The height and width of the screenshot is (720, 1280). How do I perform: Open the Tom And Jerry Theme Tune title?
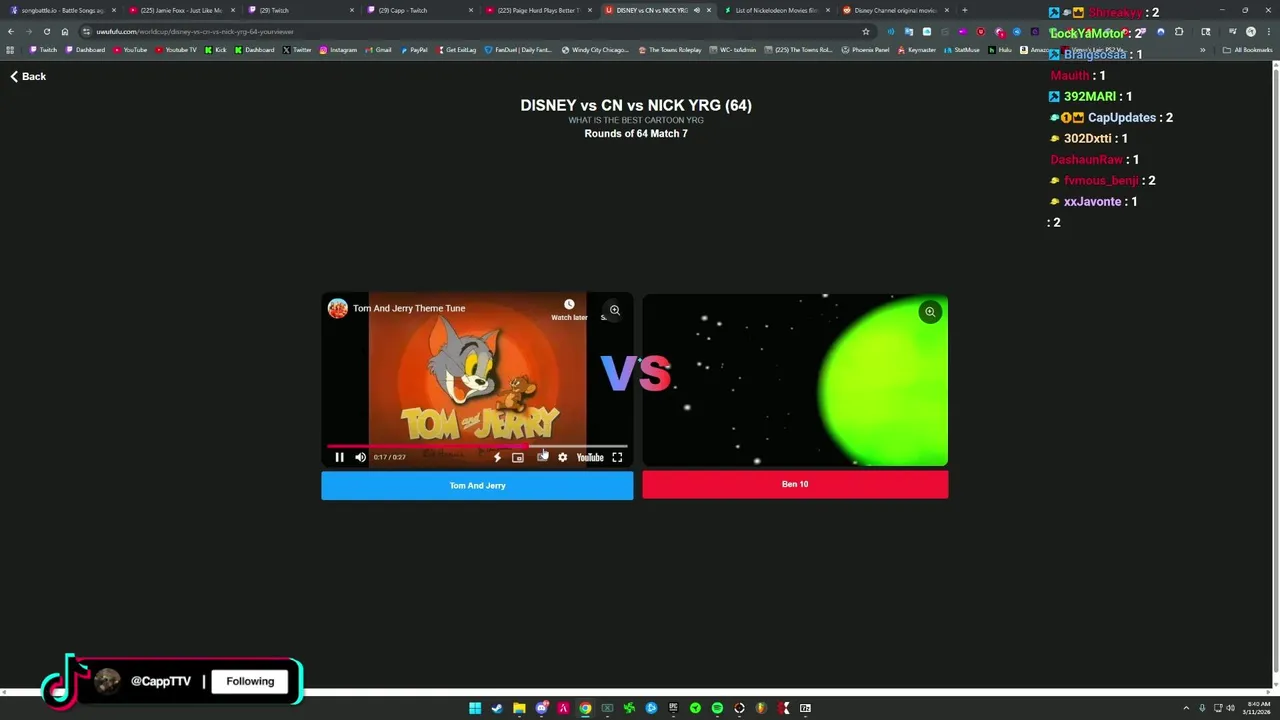tap(409, 308)
